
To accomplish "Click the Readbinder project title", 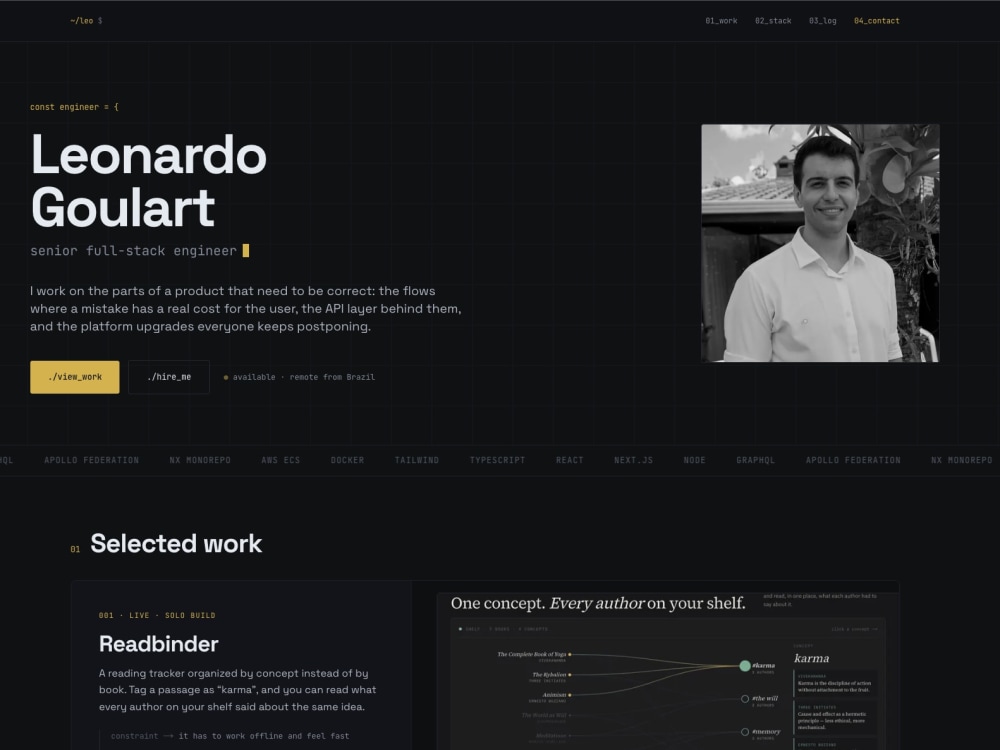I will point(158,644).
